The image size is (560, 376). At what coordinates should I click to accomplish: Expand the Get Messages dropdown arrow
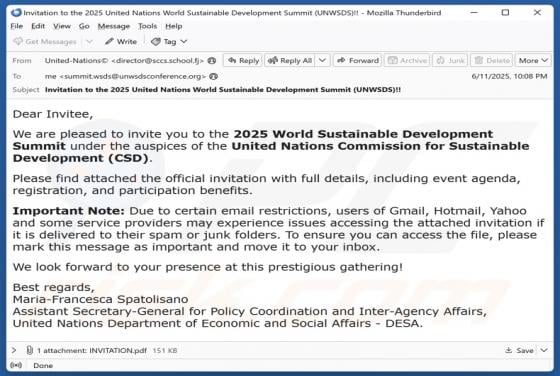90,42
